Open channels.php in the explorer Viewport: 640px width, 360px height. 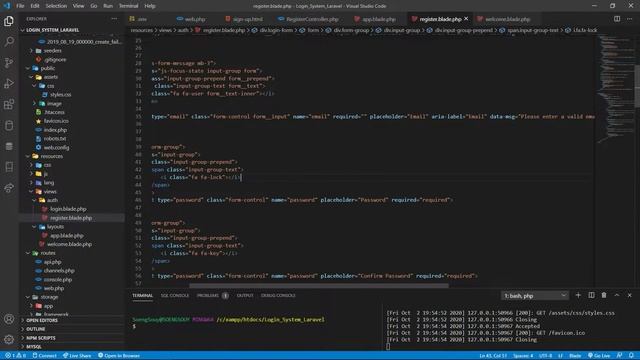click(x=59, y=271)
